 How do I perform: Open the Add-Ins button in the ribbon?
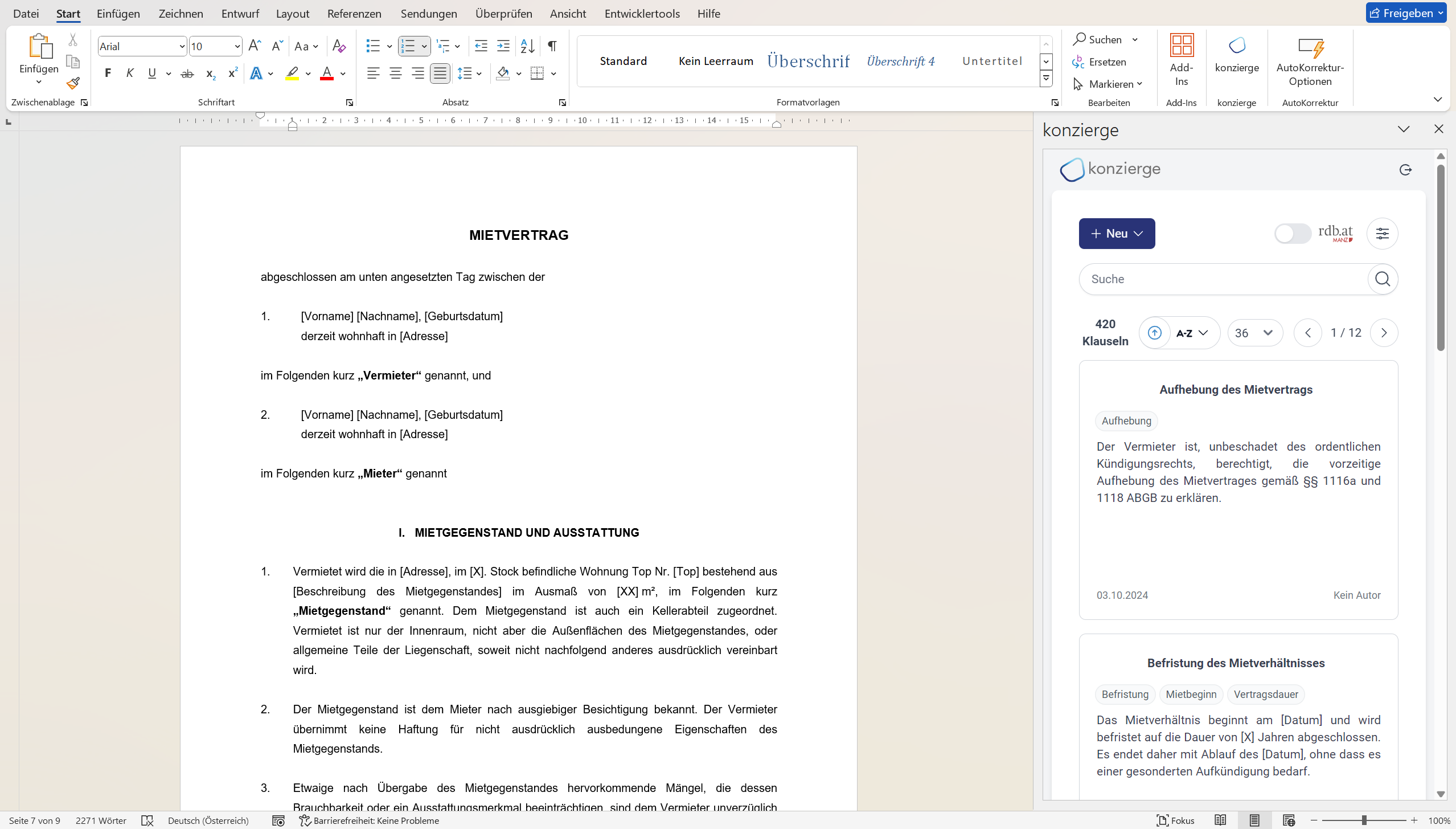tap(1182, 60)
